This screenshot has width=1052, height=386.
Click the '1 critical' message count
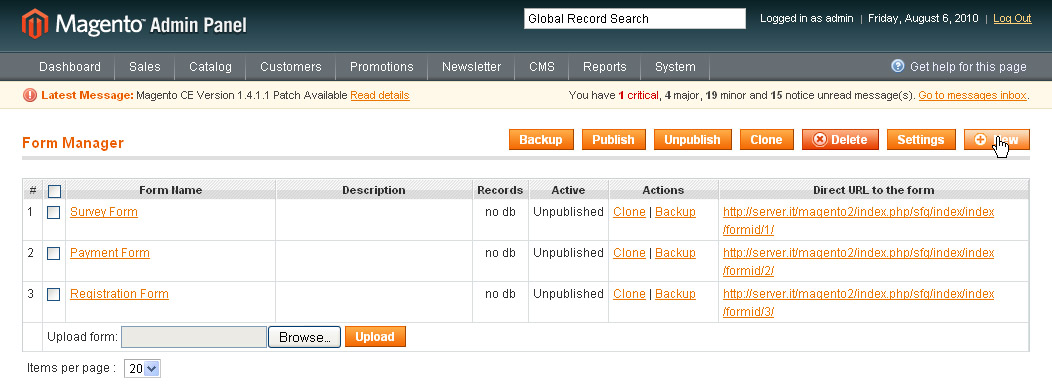point(638,95)
